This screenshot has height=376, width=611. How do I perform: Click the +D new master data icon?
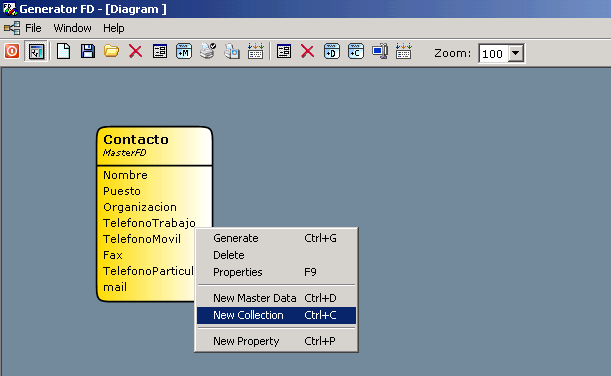(332, 51)
